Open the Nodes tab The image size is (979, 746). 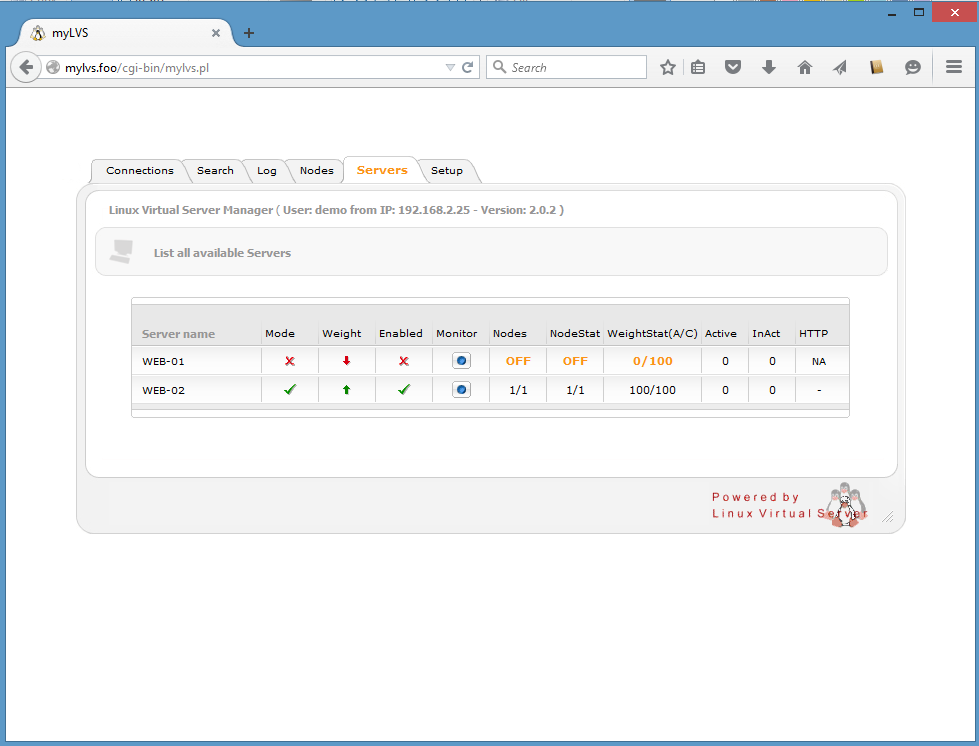point(316,171)
